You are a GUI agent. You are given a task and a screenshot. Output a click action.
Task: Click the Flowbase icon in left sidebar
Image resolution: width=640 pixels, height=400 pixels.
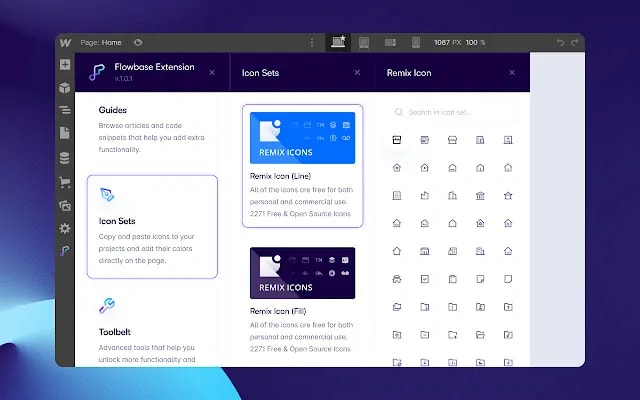[64, 251]
